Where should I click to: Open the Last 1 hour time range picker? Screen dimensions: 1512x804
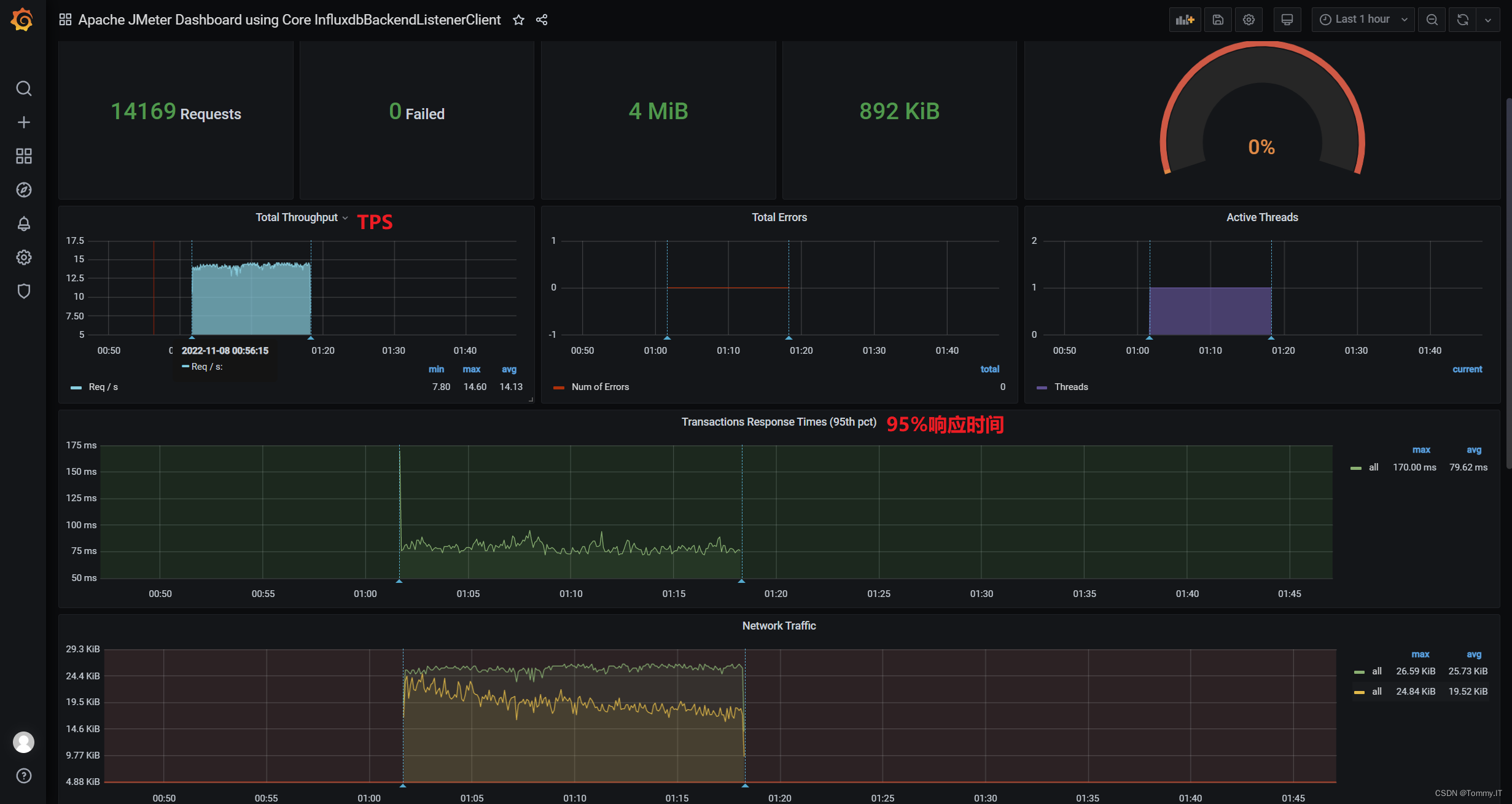click(1362, 19)
